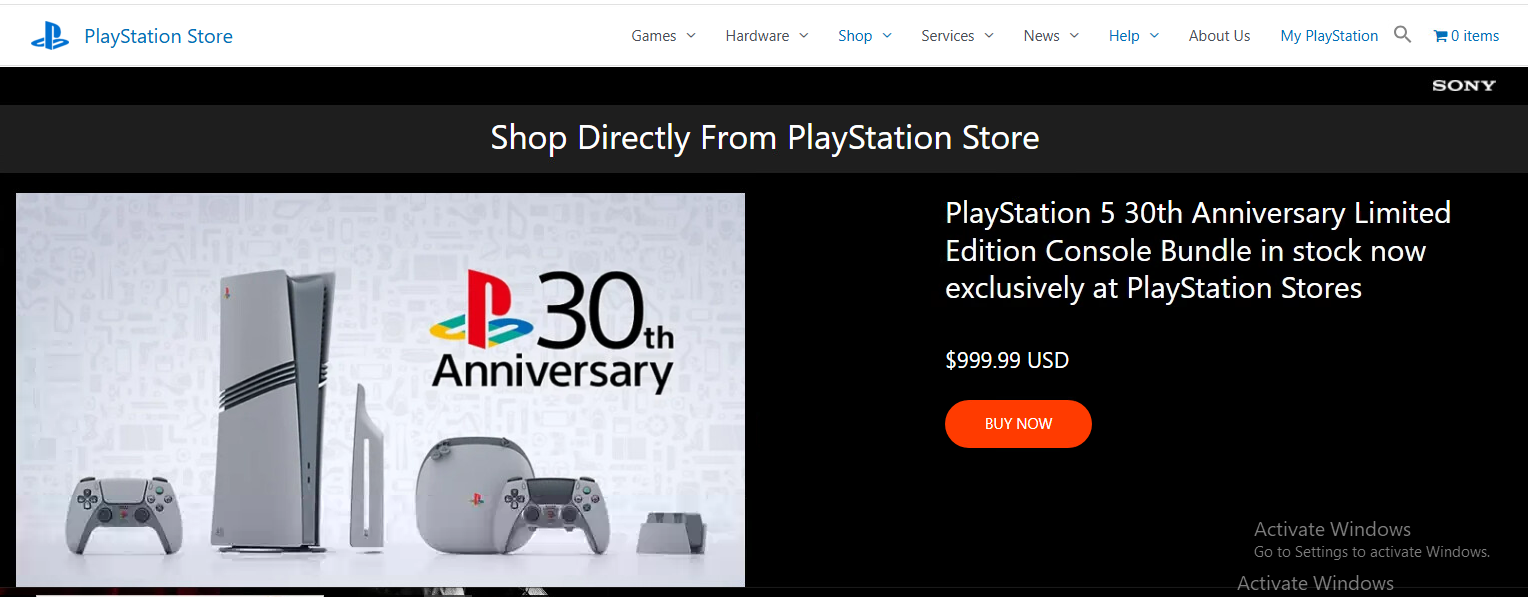
Task: View the 0 items cart link
Action: tap(1474, 36)
